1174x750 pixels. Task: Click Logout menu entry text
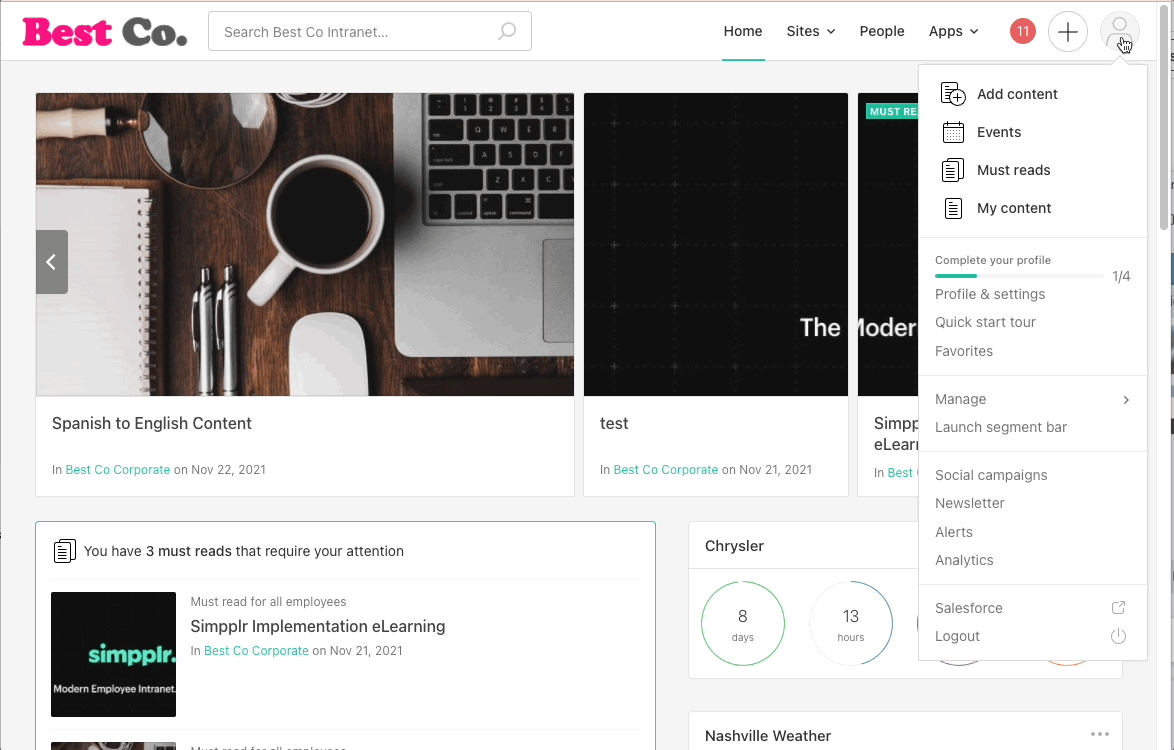pyautogui.click(x=957, y=636)
